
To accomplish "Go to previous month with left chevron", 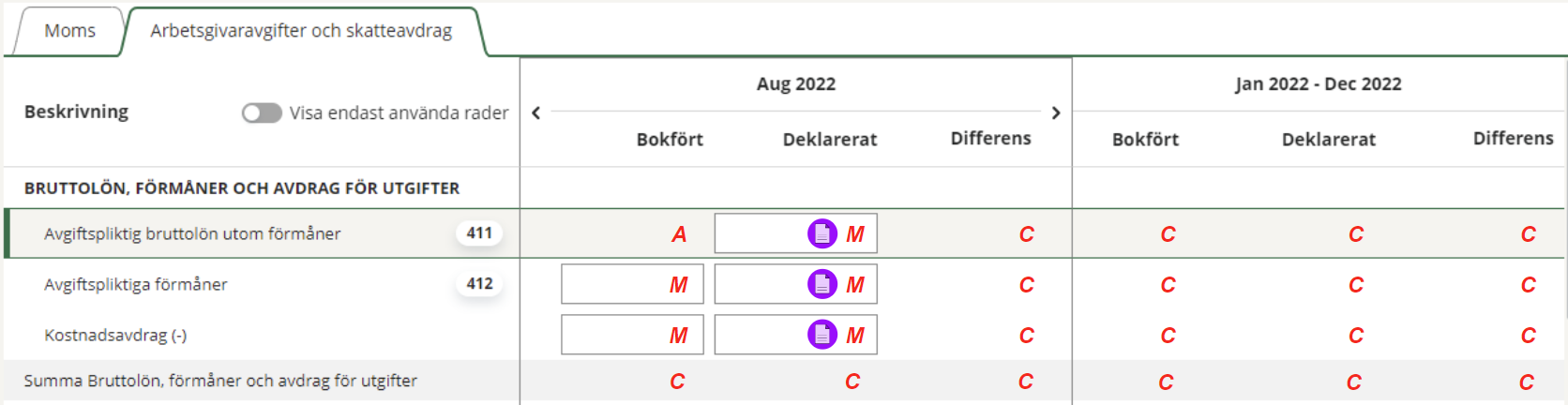I will [x=535, y=113].
